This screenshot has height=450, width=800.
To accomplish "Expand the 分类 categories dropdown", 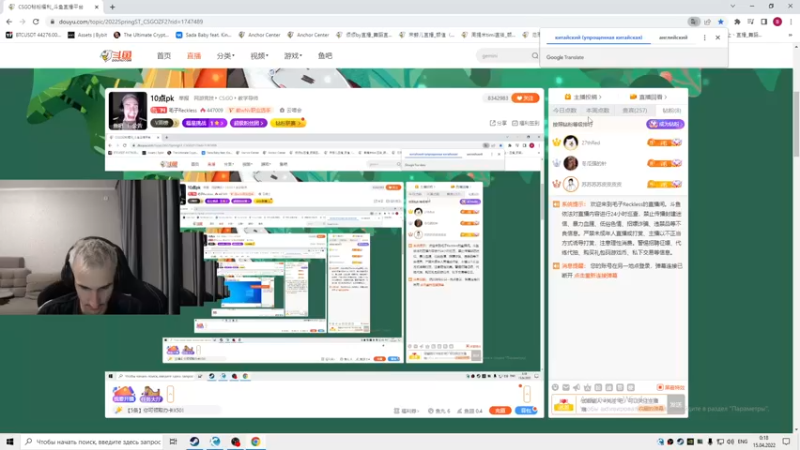I will 226,56.
